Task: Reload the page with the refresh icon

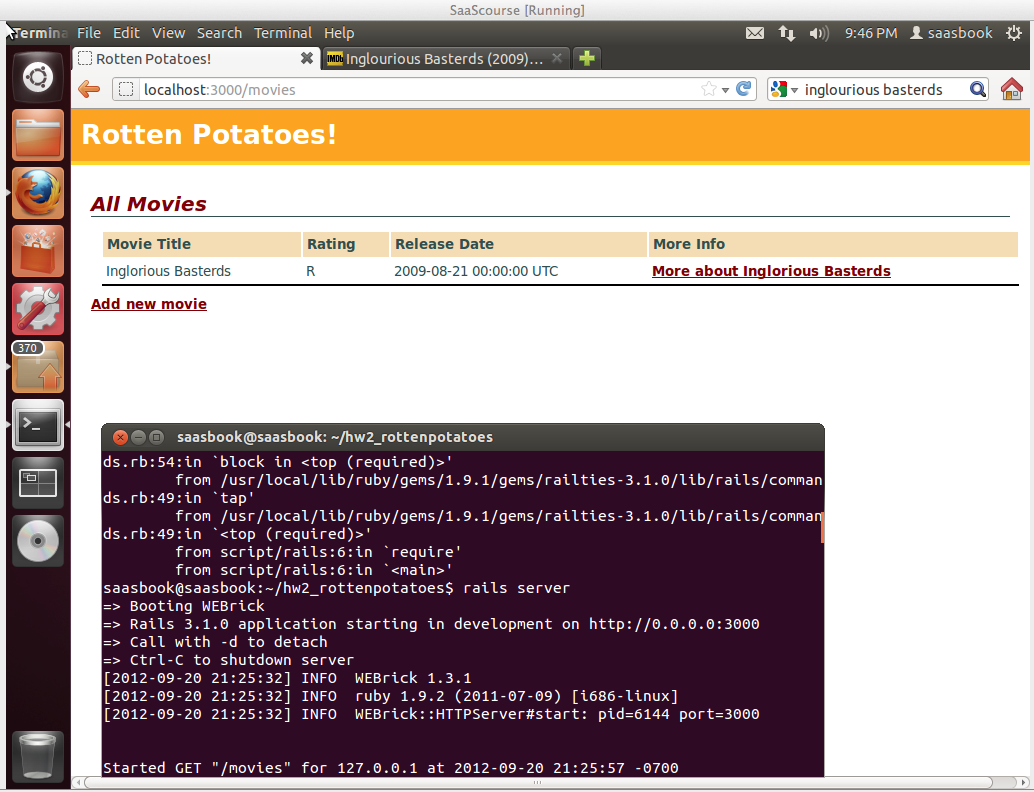Action: tap(744, 89)
